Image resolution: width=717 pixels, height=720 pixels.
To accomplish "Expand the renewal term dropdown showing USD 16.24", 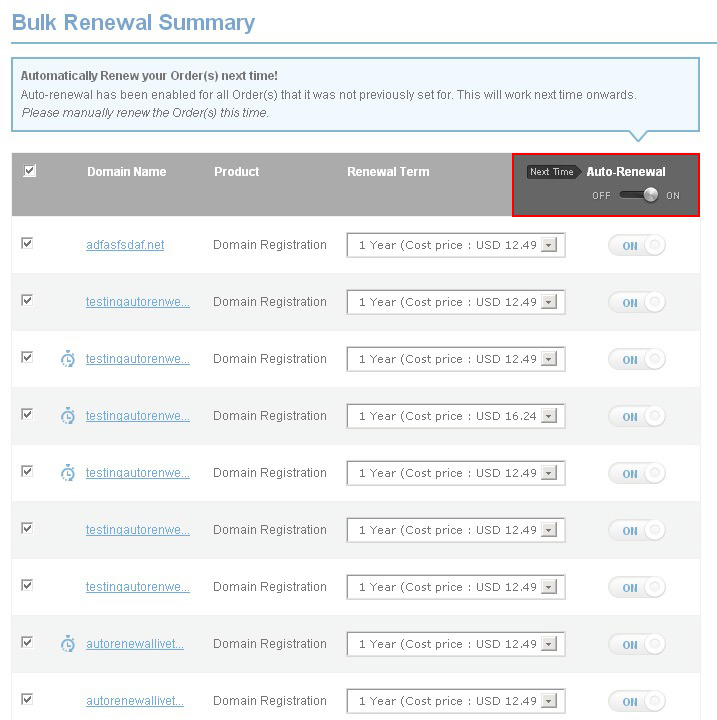I will tap(548, 417).
